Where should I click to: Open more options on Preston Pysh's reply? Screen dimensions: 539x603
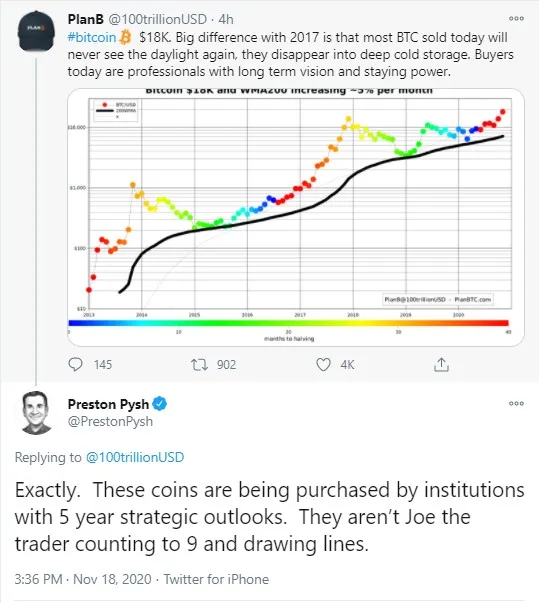coord(516,403)
